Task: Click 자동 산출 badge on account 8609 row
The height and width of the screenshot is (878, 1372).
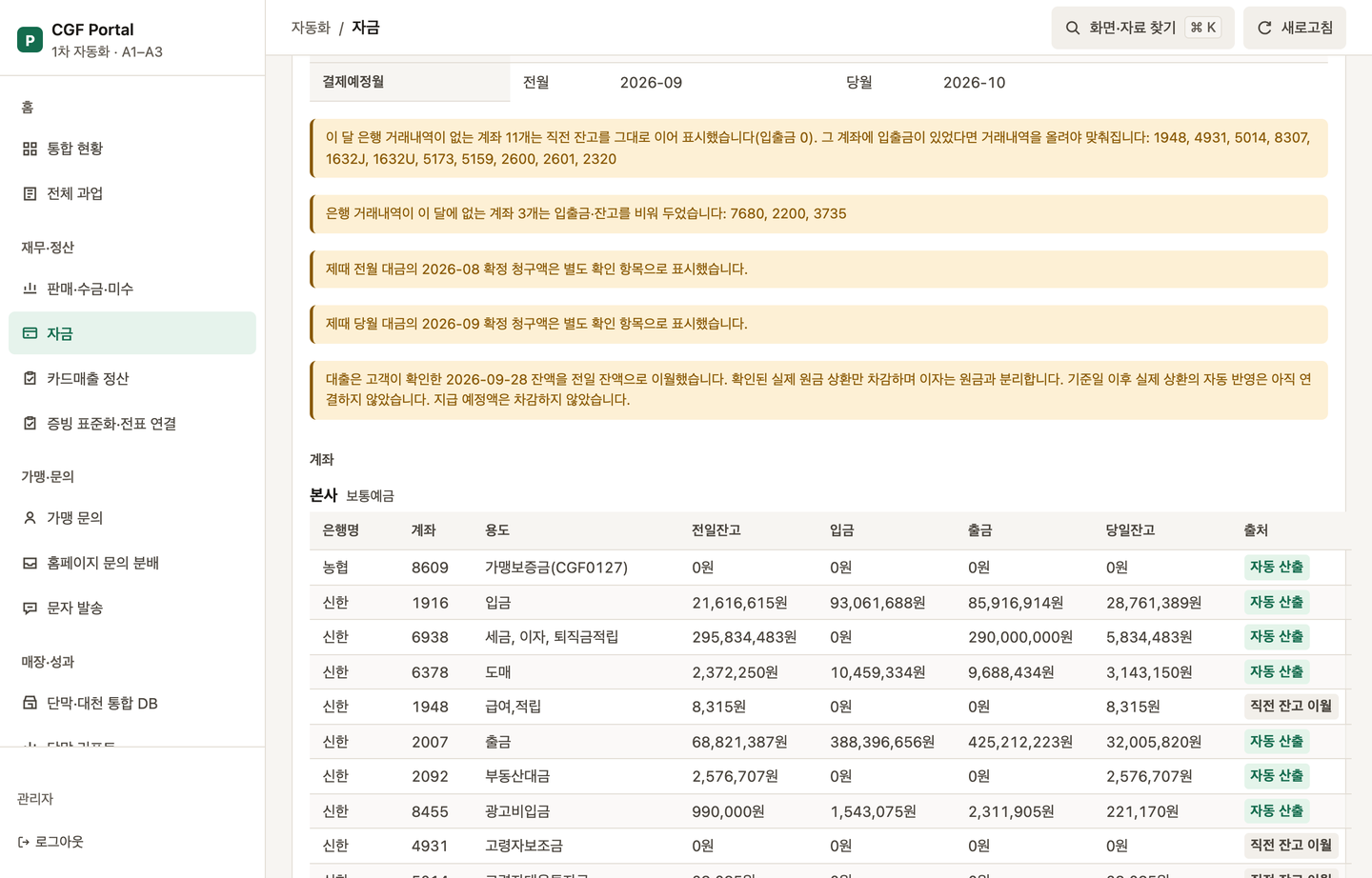Action: (x=1276, y=568)
